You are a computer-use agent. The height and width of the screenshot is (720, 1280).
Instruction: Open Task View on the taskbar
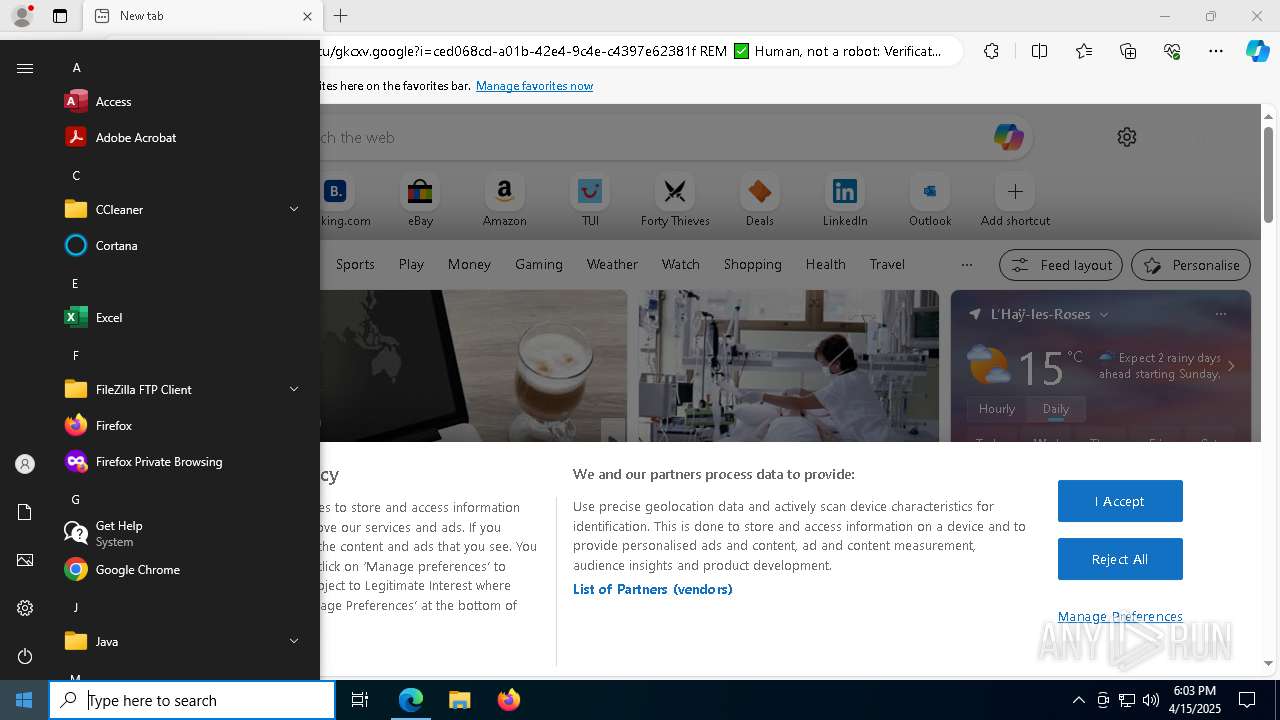coord(360,700)
